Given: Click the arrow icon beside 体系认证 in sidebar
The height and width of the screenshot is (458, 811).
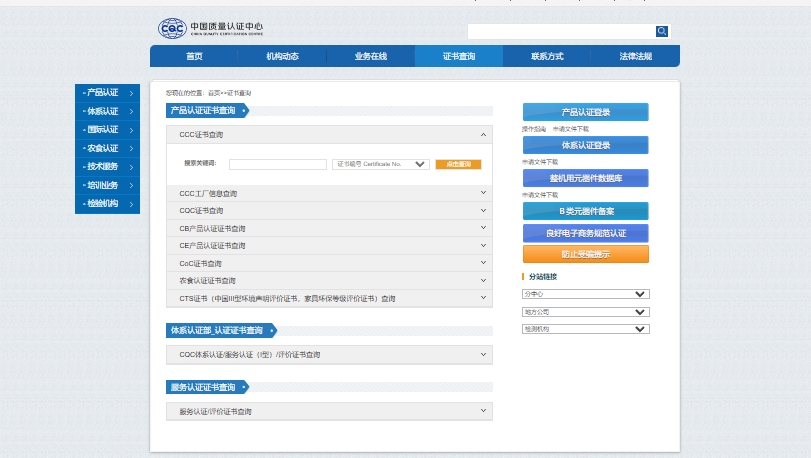Looking at the screenshot, I should tap(131, 111).
